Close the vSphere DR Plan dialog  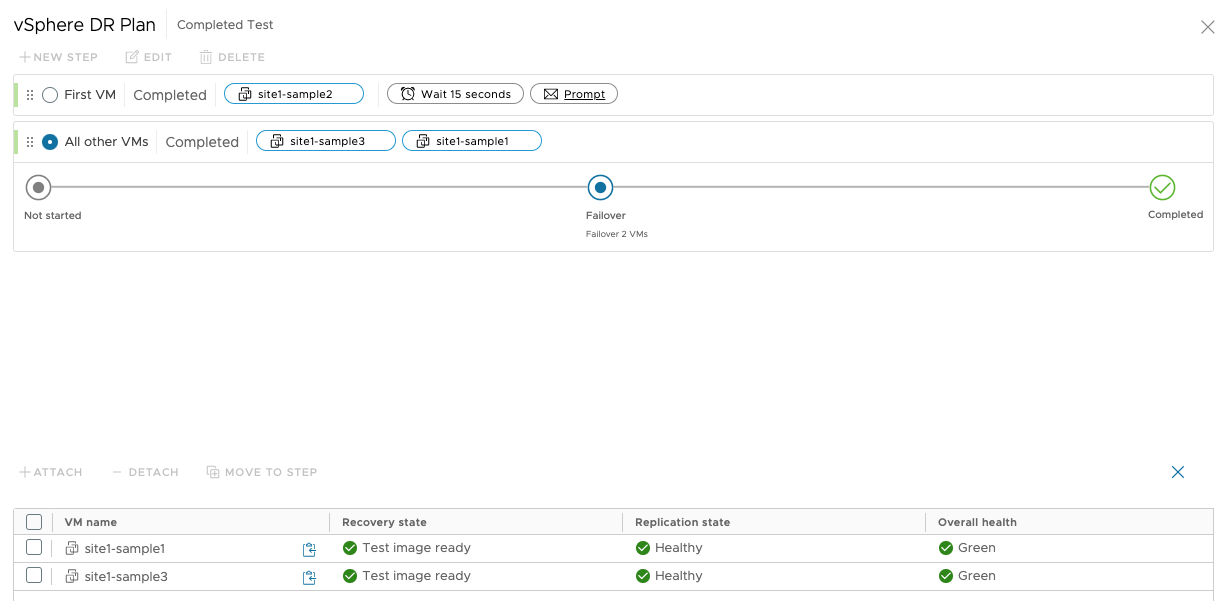[x=1207, y=27]
